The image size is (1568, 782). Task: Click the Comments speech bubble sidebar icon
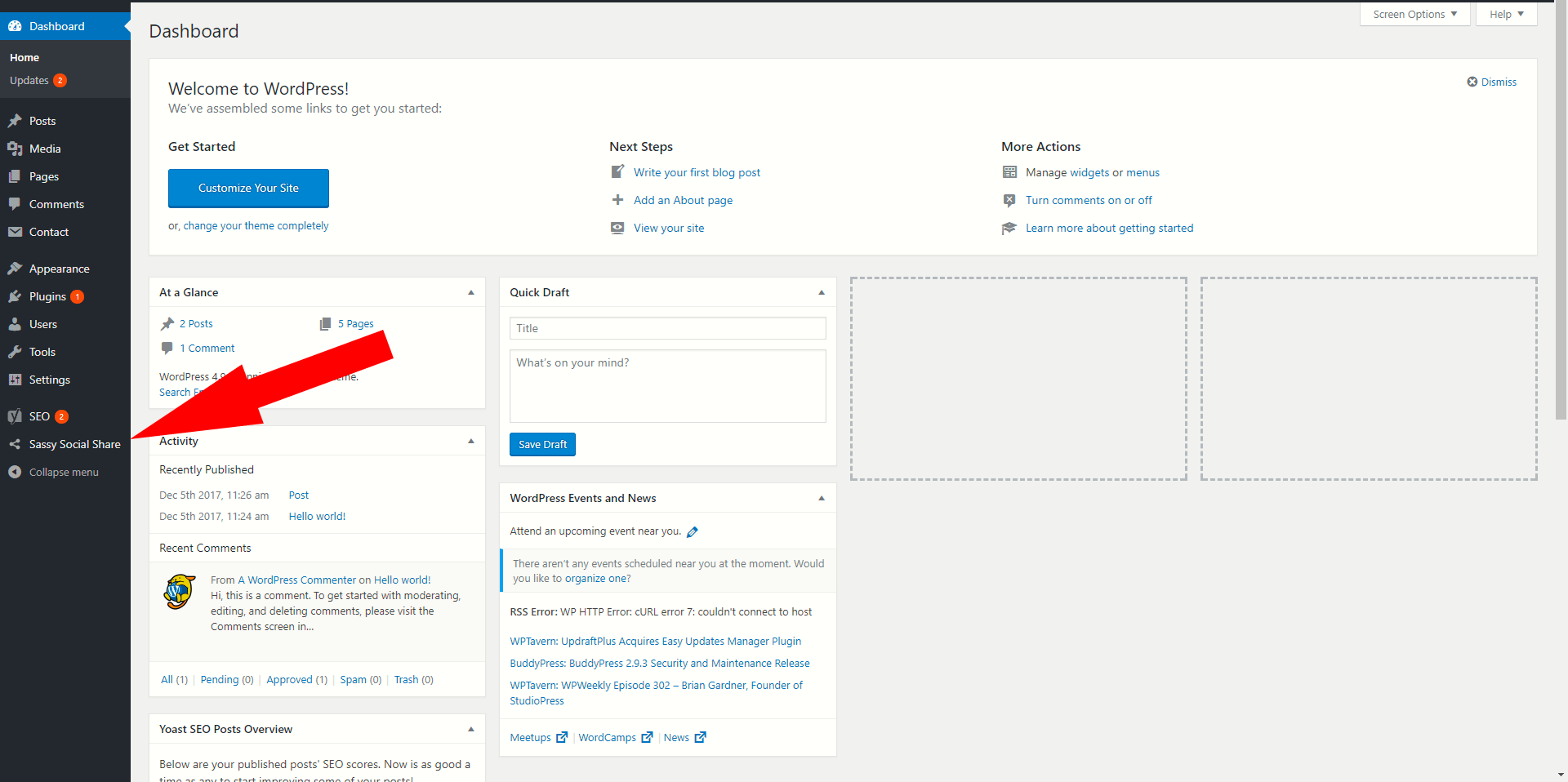(x=15, y=204)
